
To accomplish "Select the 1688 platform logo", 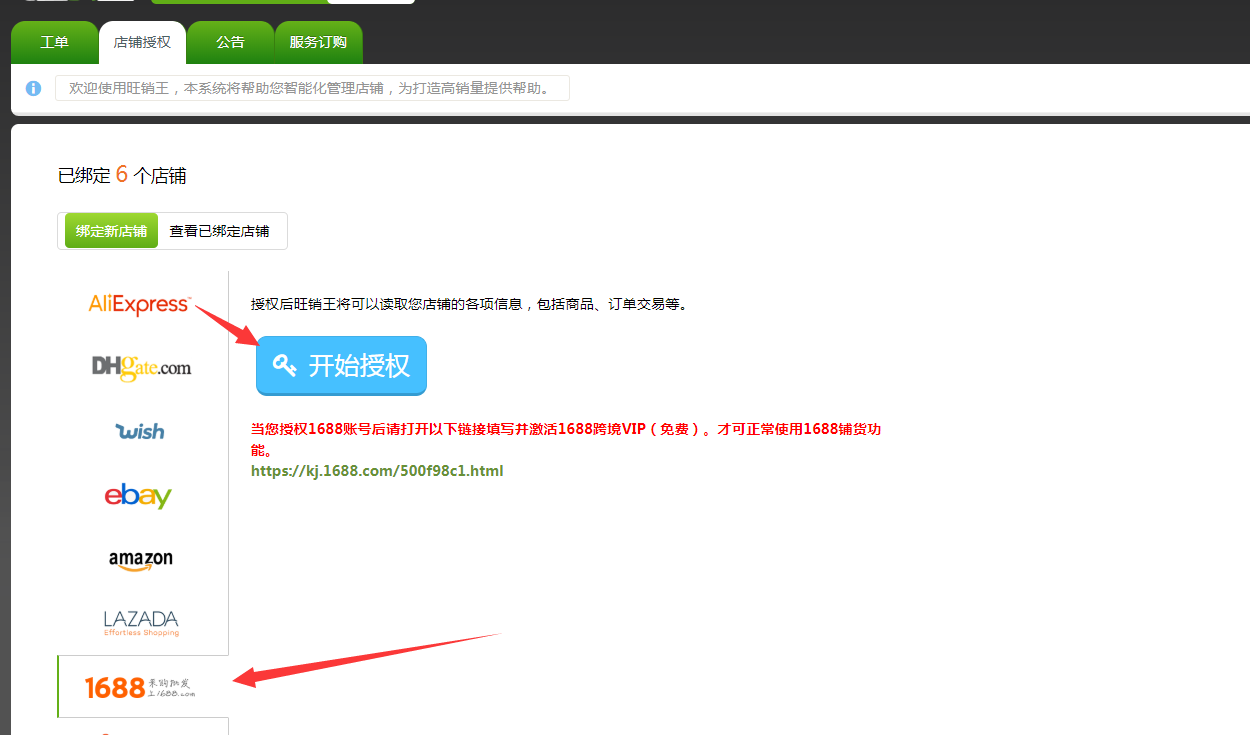I will click(x=140, y=687).
